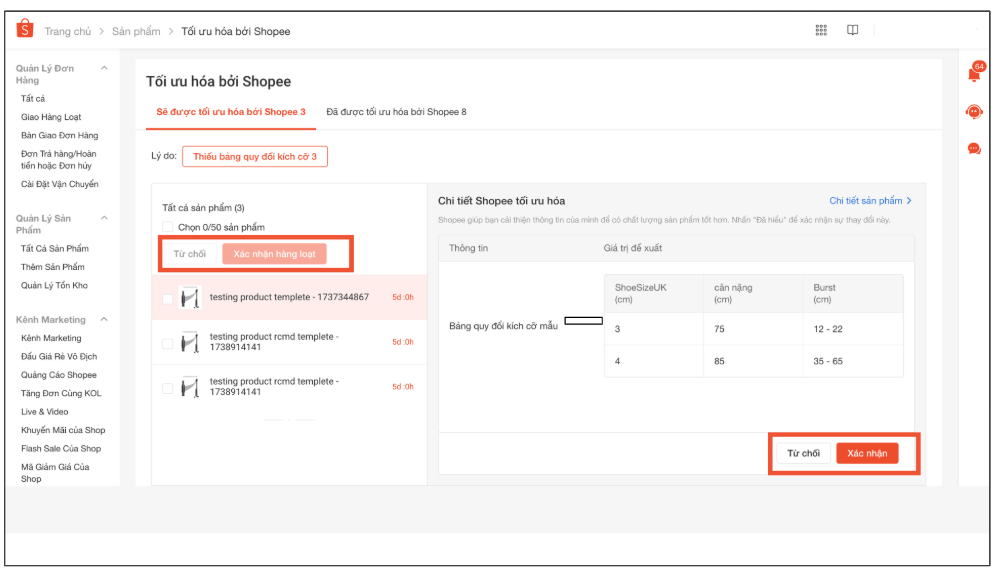Open 'Bàn Giao Đơn Hàng' menu item

point(60,135)
